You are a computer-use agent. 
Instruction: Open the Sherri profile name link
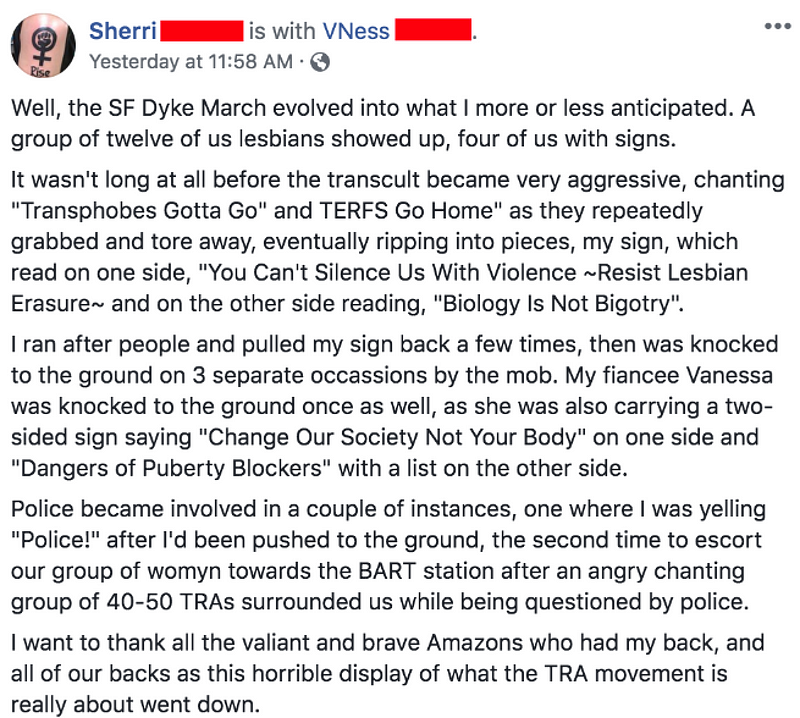tap(122, 31)
